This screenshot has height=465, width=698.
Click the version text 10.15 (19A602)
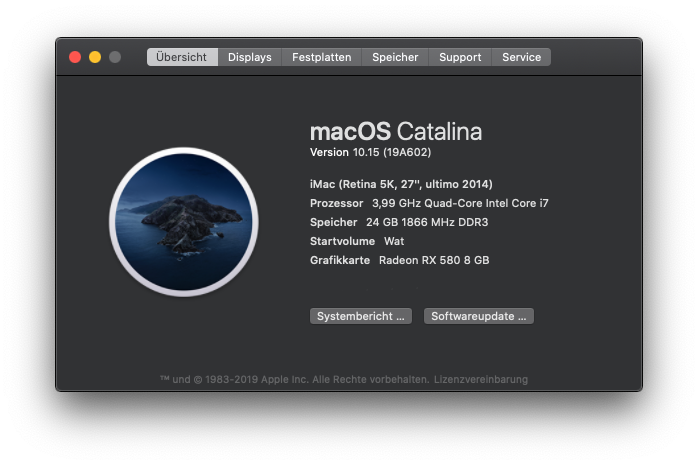392,152
